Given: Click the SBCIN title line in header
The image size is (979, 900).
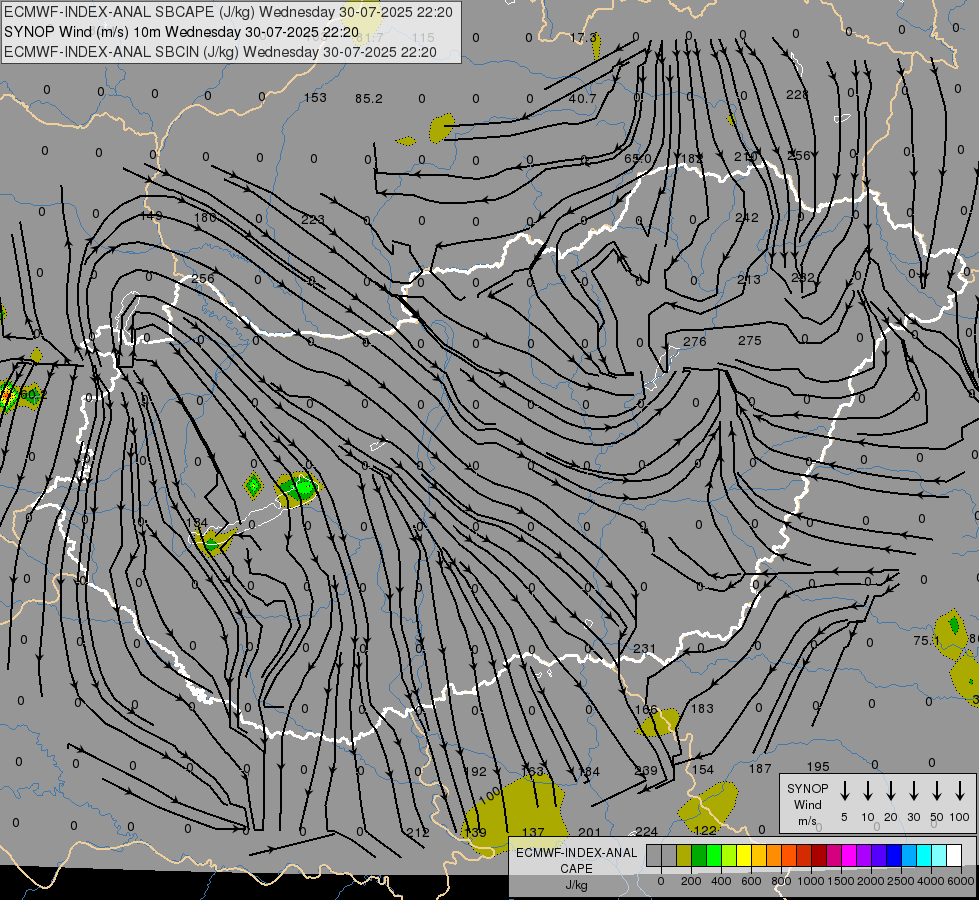Looking at the screenshot, I should [220, 52].
